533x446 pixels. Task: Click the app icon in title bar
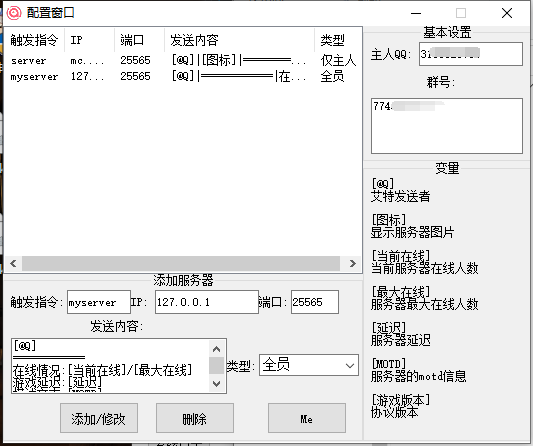coord(14,13)
